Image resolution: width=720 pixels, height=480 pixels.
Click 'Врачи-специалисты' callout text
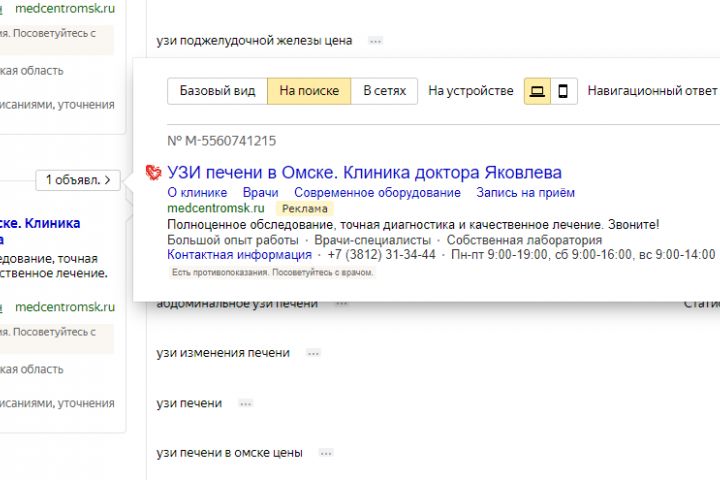click(x=372, y=240)
